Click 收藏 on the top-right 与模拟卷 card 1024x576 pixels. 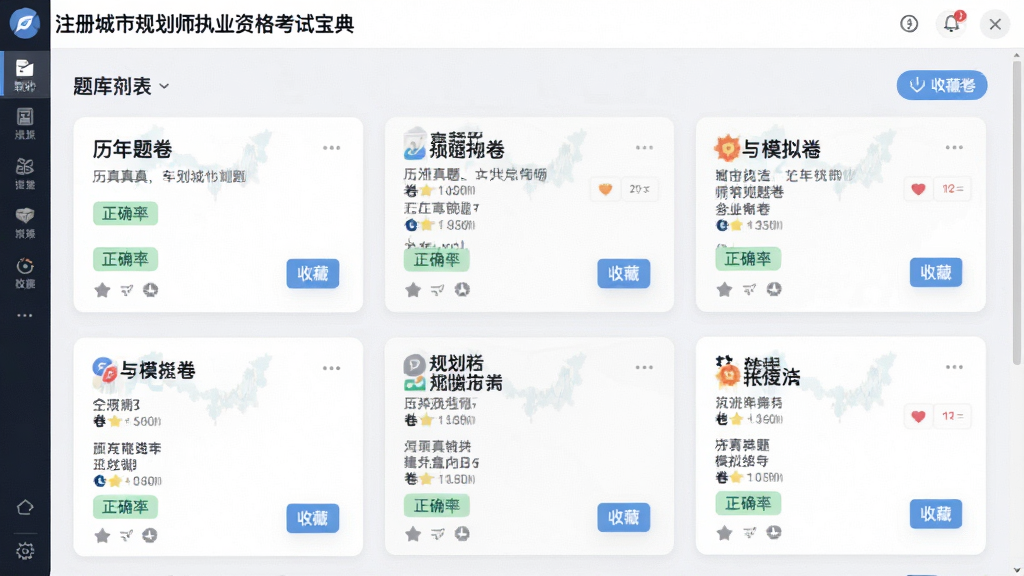[936, 272]
